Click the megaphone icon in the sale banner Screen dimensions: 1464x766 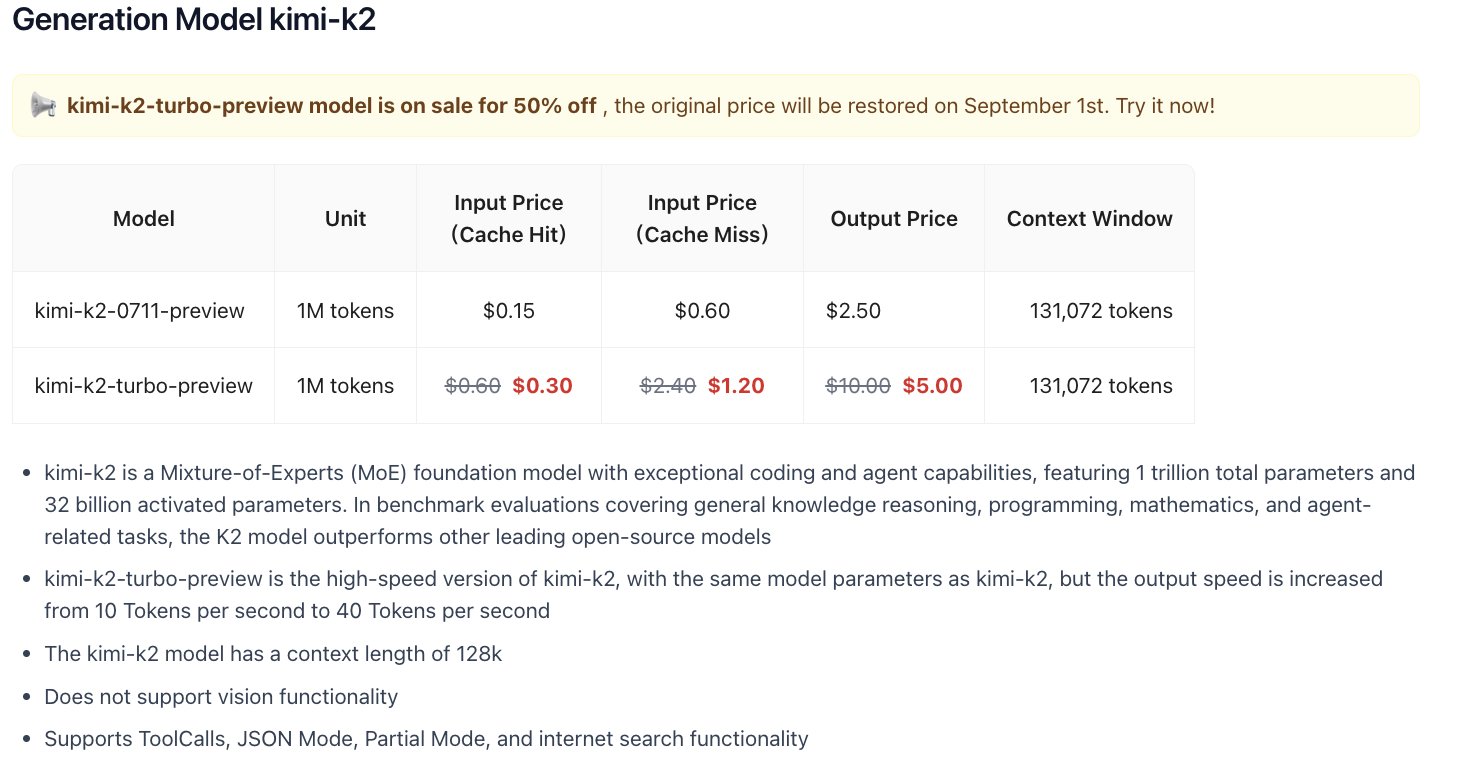[x=43, y=105]
